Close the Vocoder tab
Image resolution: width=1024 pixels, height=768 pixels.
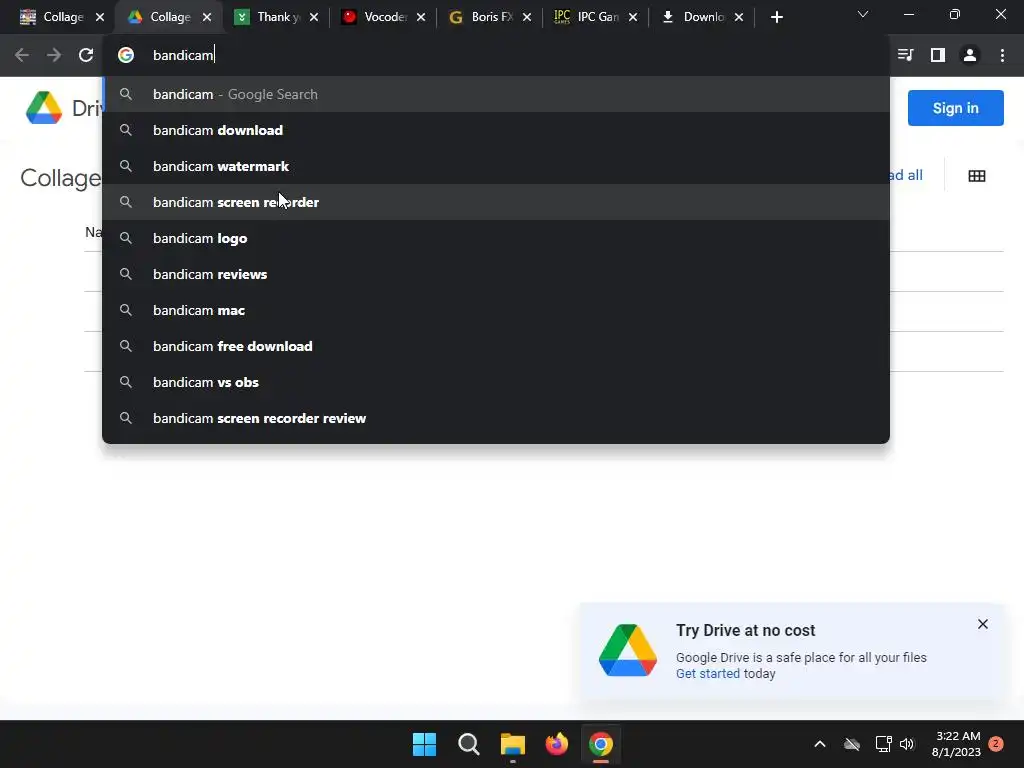click(x=421, y=17)
